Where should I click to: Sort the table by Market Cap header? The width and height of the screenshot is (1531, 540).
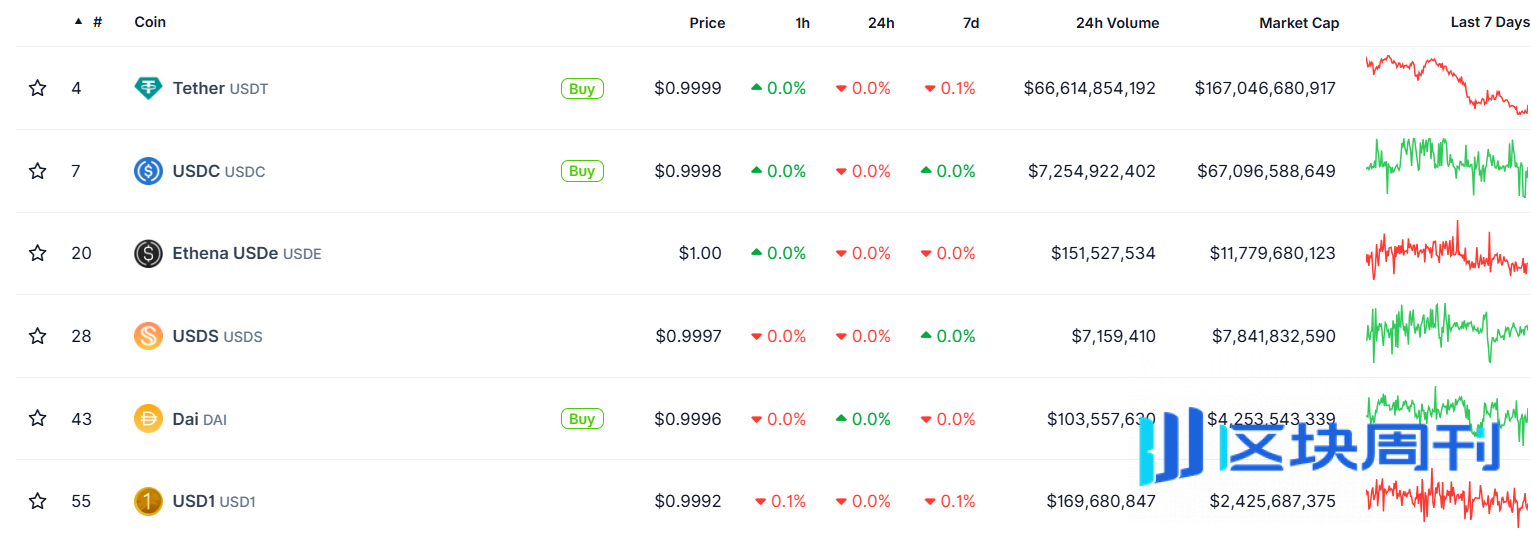tap(1298, 23)
